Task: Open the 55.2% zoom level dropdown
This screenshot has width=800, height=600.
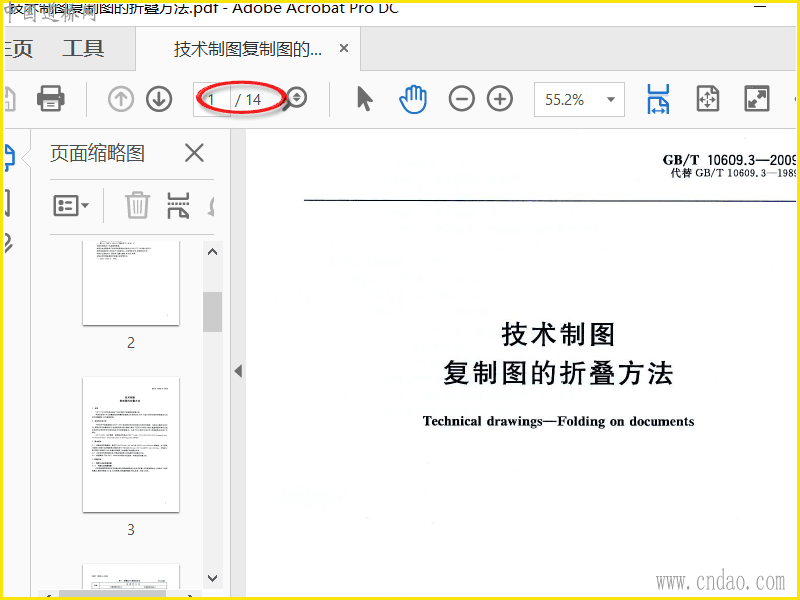Action: pyautogui.click(x=579, y=99)
